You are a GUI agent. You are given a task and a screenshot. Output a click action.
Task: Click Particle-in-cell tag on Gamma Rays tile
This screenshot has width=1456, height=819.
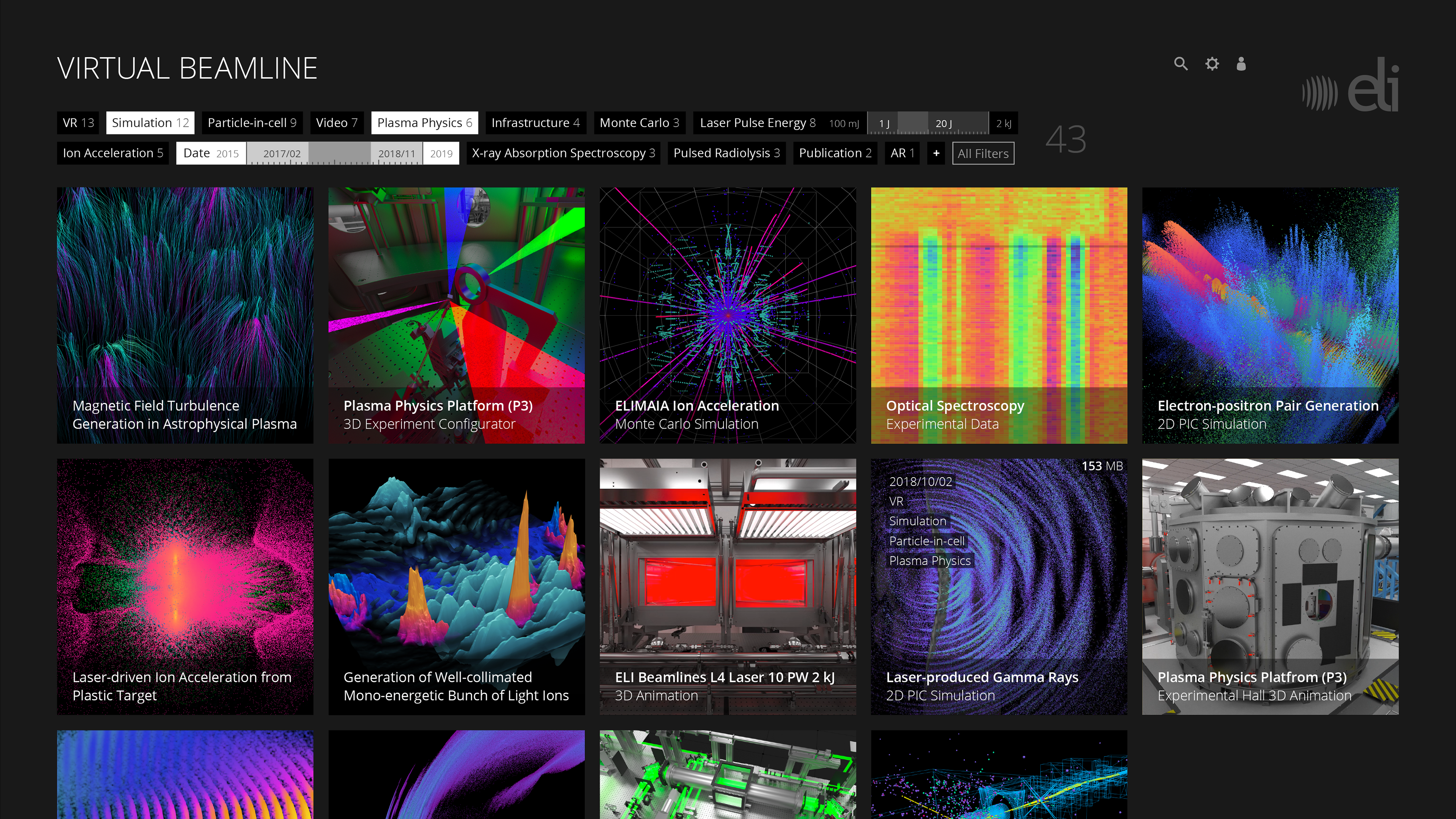tap(927, 541)
